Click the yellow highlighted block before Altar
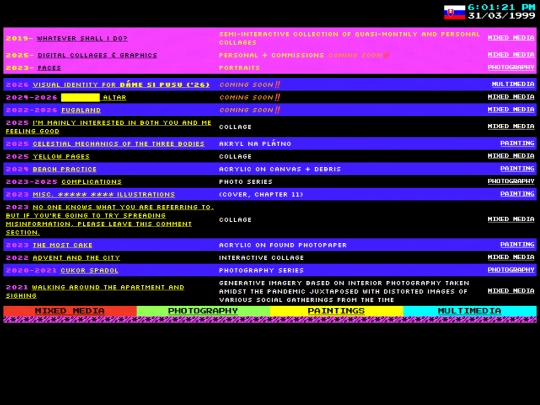 click(x=81, y=97)
